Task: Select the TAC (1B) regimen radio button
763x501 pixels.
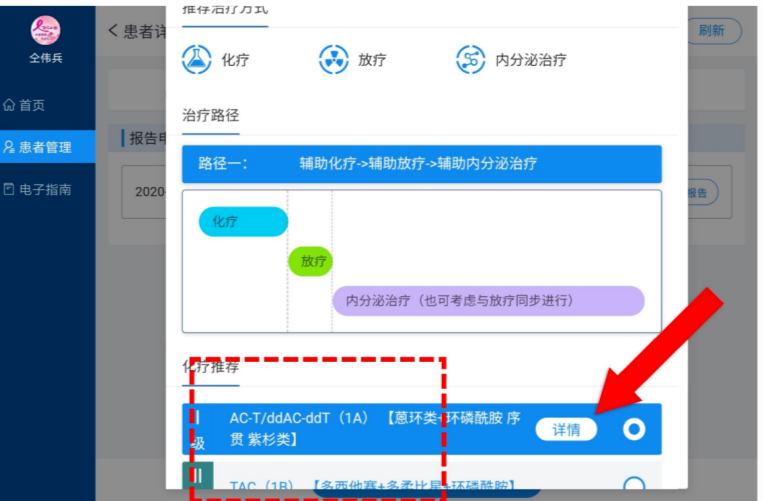Action: (x=633, y=487)
